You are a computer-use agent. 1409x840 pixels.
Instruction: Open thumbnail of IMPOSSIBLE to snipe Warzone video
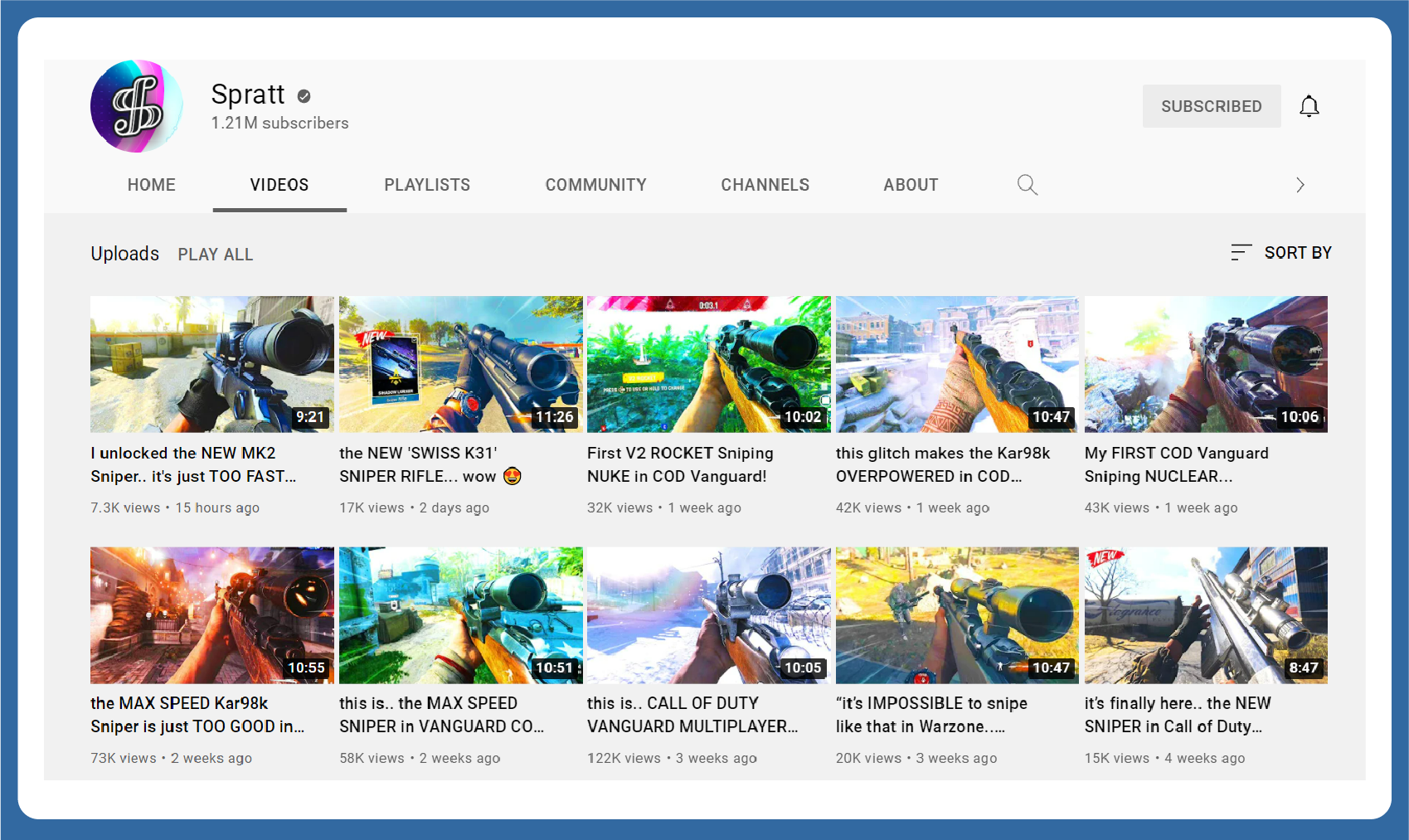point(957,615)
